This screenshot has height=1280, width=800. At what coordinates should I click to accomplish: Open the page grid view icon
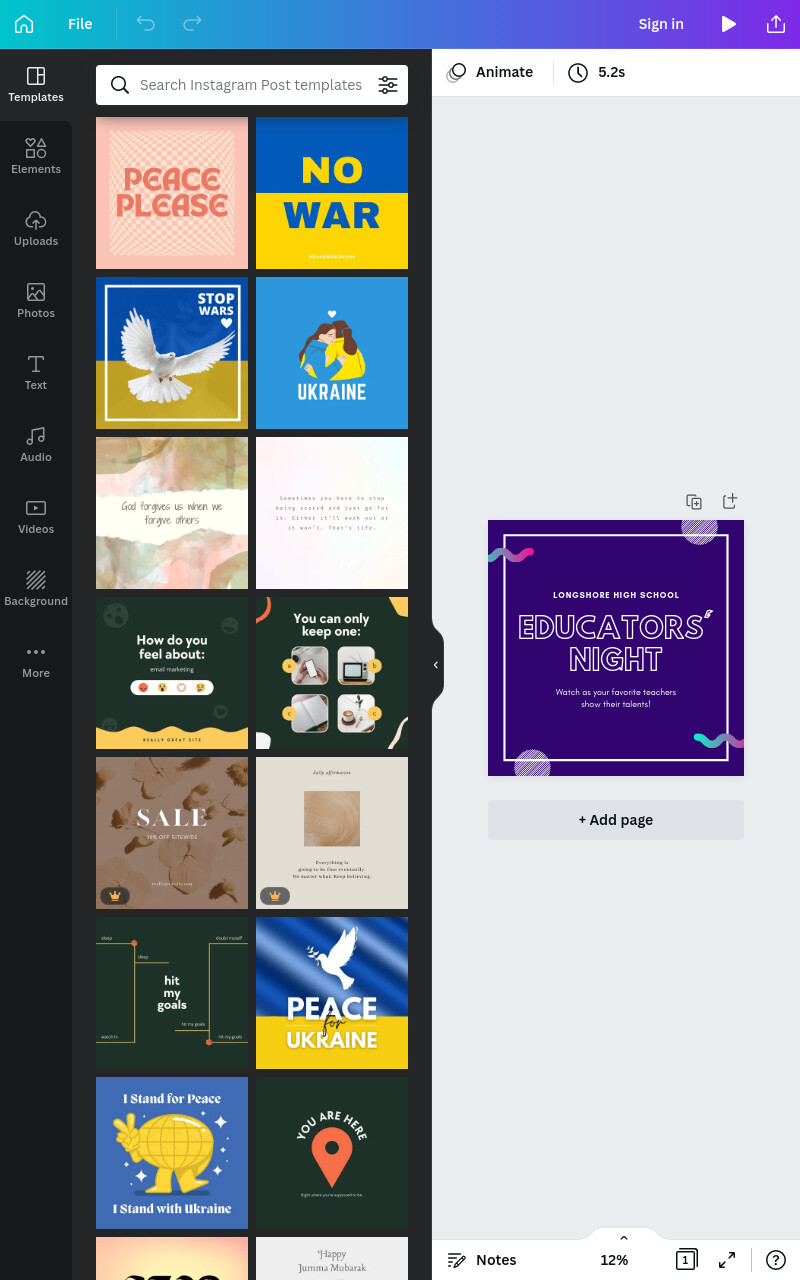point(686,1260)
